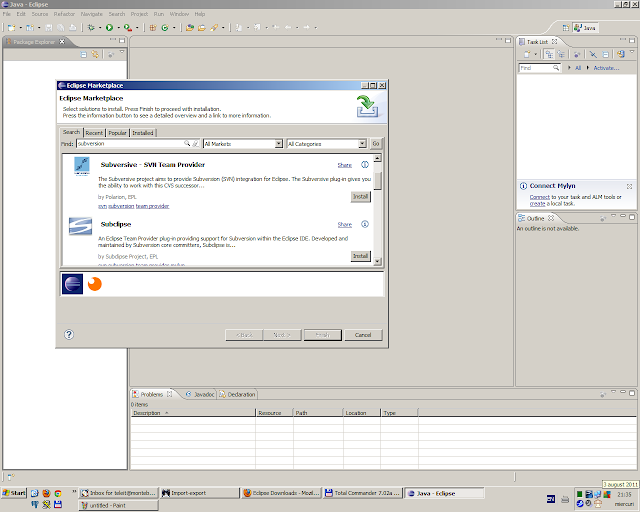Switch to the Recent tab in Marketplace
The height and width of the screenshot is (512, 640).
94,133
